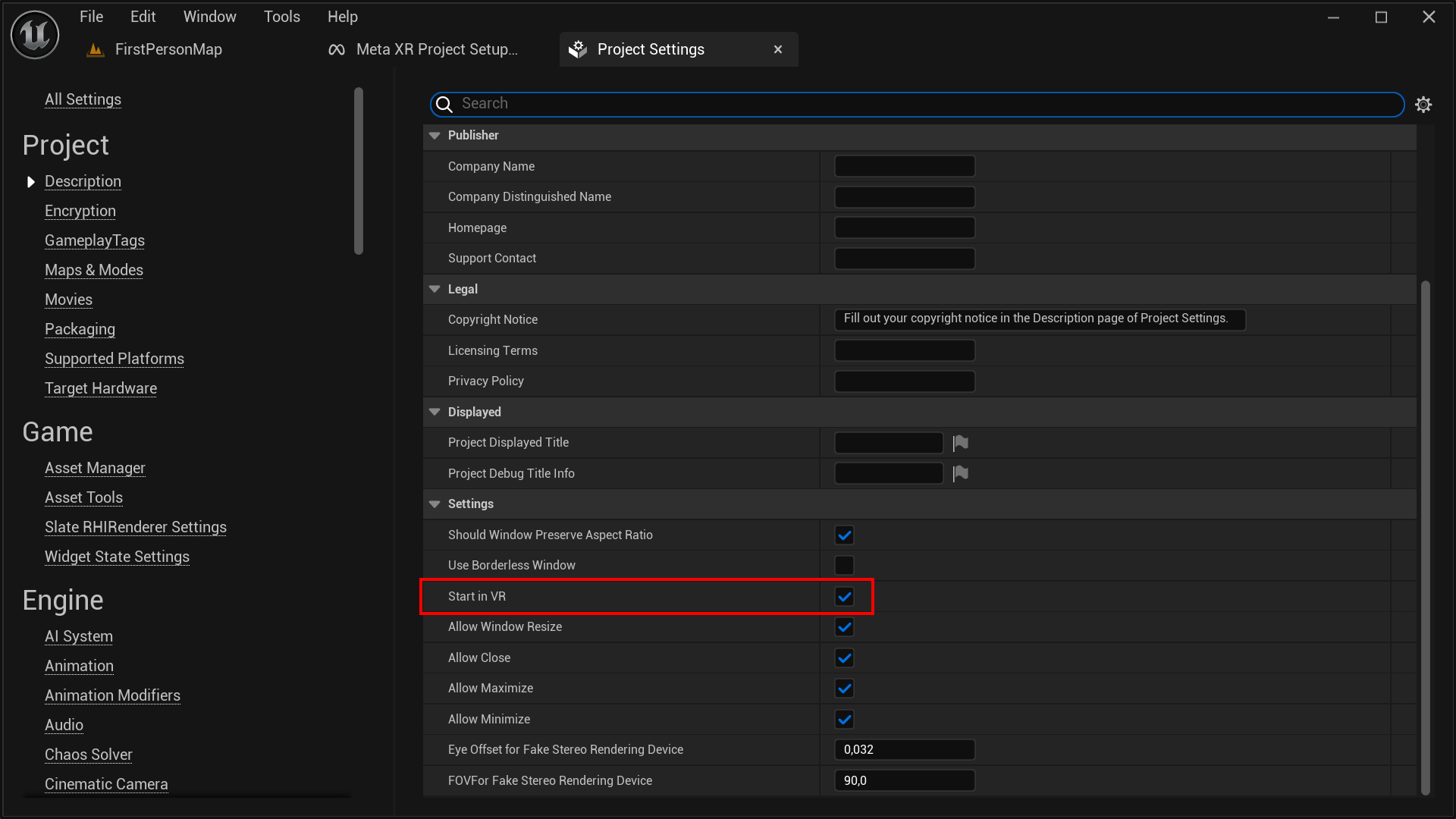Image resolution: width=1456 pixels, height=819 pixels.
Task: Click the Company Name input field
Action: (903, 165)
